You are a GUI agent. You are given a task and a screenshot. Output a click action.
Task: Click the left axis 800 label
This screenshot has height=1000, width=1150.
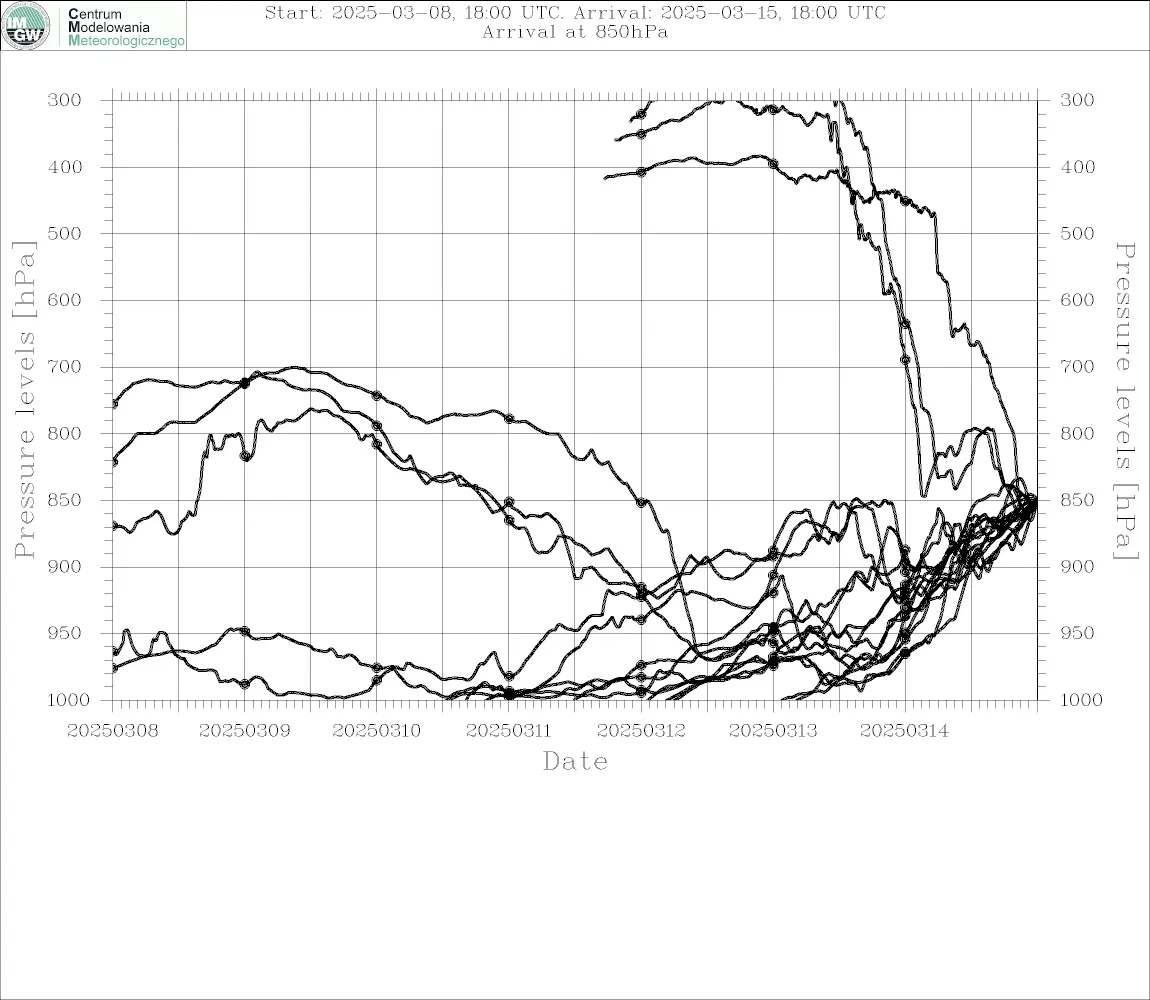(x=65, y=433)
